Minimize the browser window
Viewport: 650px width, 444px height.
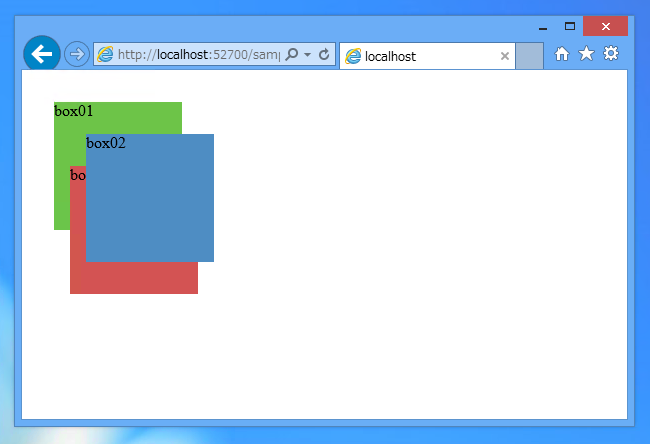pos(543,27)
